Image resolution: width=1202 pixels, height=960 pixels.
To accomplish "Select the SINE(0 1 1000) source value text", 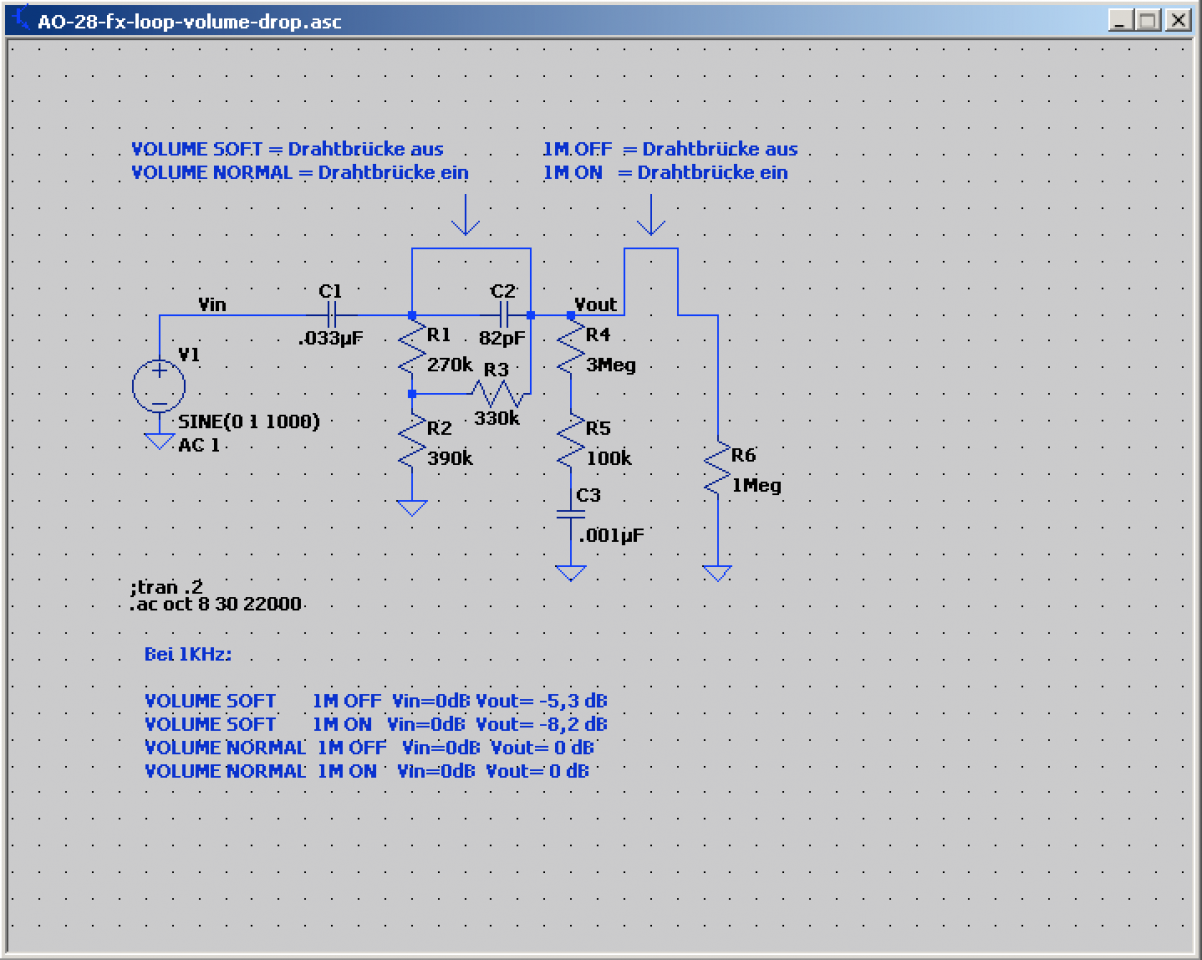I will [x=249, y=422].
